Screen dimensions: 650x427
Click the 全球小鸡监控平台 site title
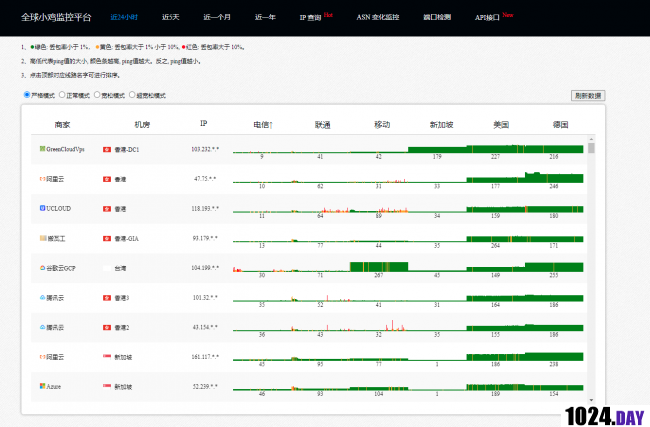click(56, 17)
